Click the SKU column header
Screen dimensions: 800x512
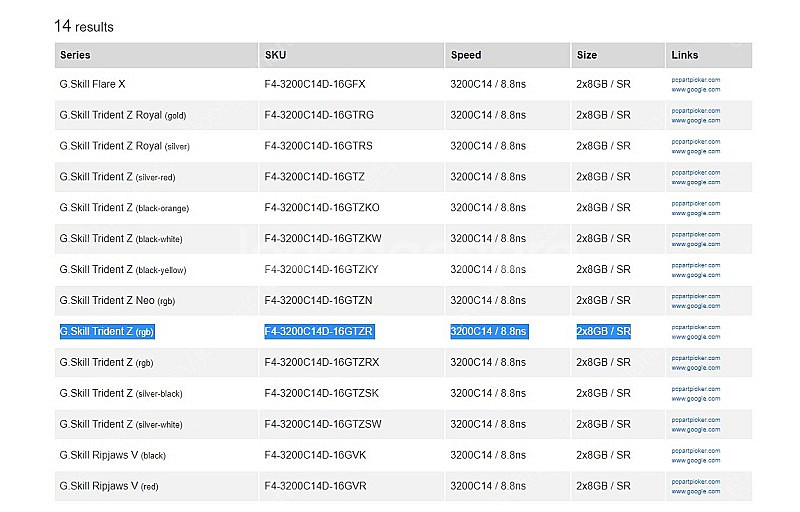(x=352, y=55)
